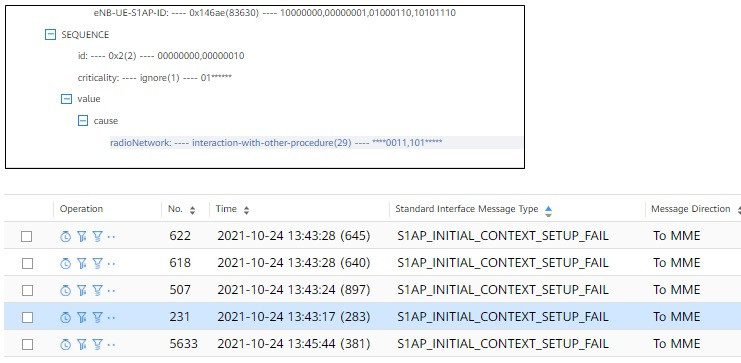The height and width of the screenshot is (363, 741).
Task: Click the number 5633 cell
Action: tap(183, 344)
